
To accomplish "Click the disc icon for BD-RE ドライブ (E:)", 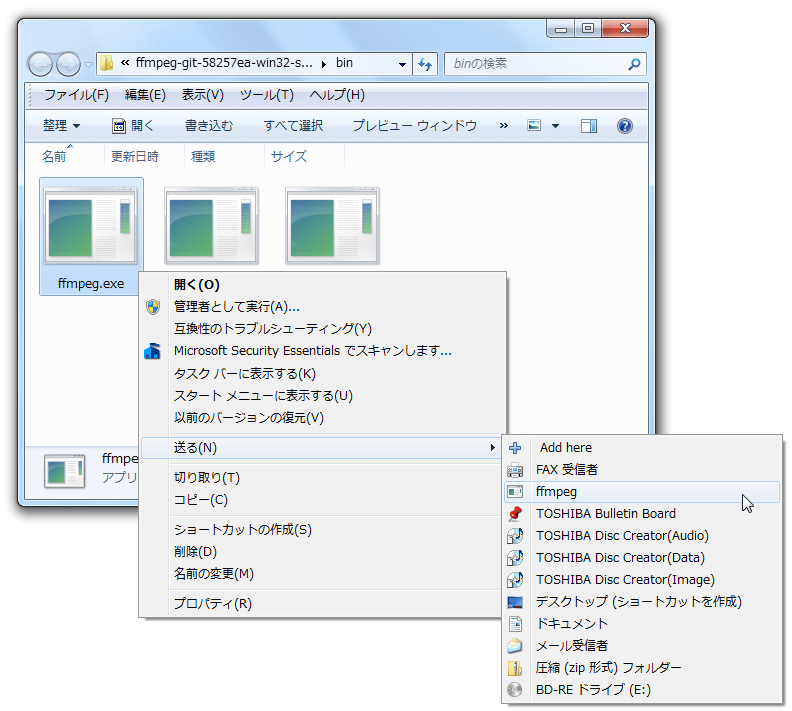I will (x=515, y=690).
